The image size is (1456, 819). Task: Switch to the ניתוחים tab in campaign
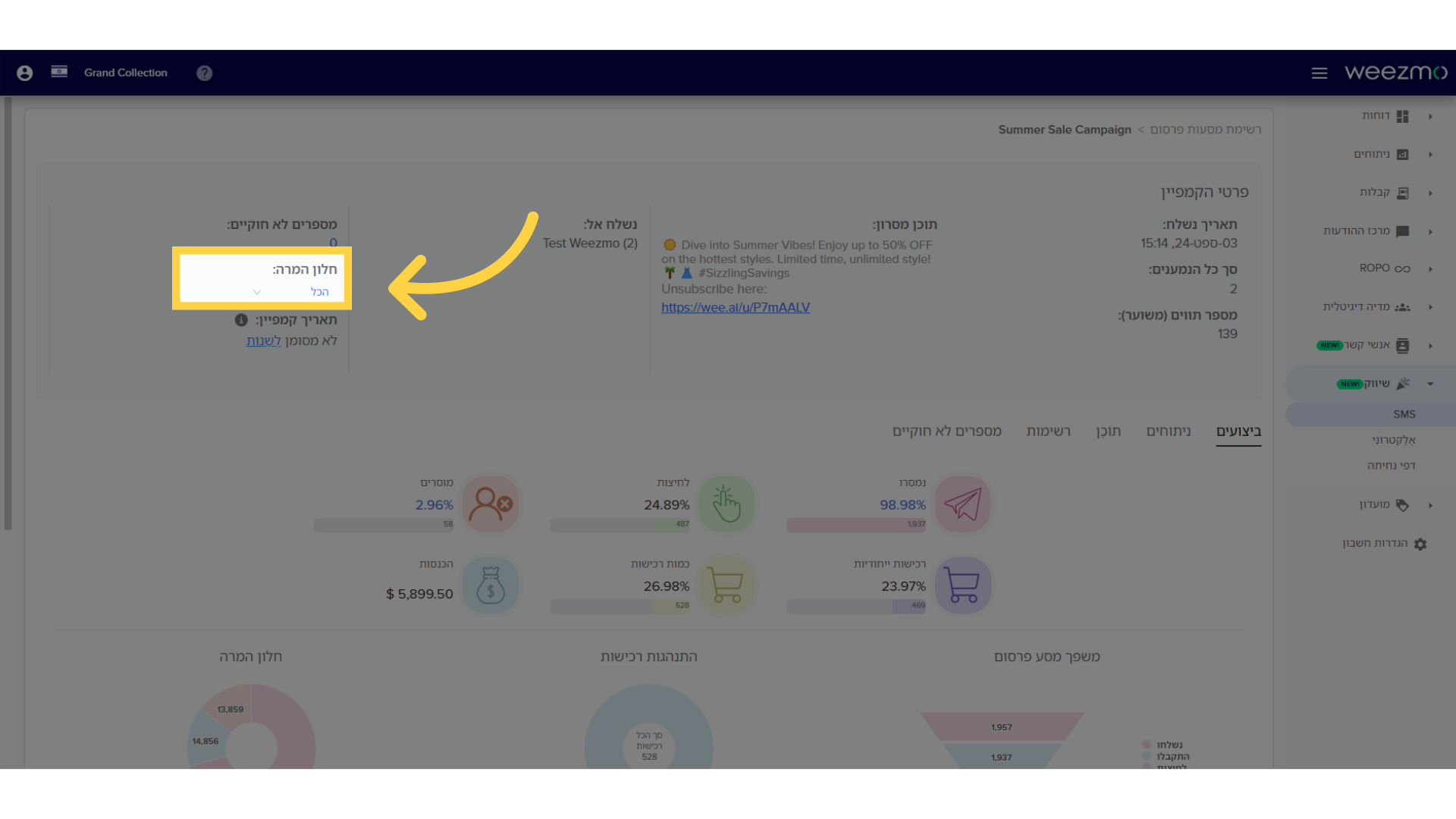tap(1169, 431)
